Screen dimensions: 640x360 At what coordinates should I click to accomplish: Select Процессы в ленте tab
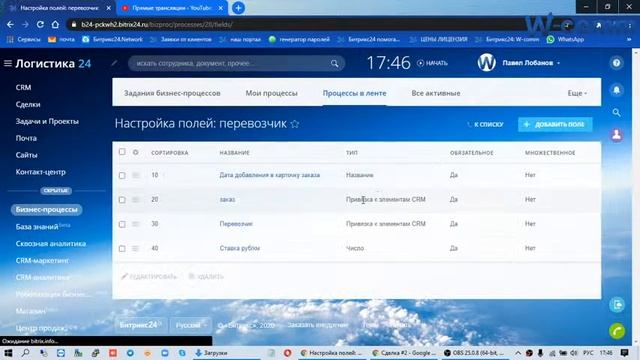pos(354,93)
